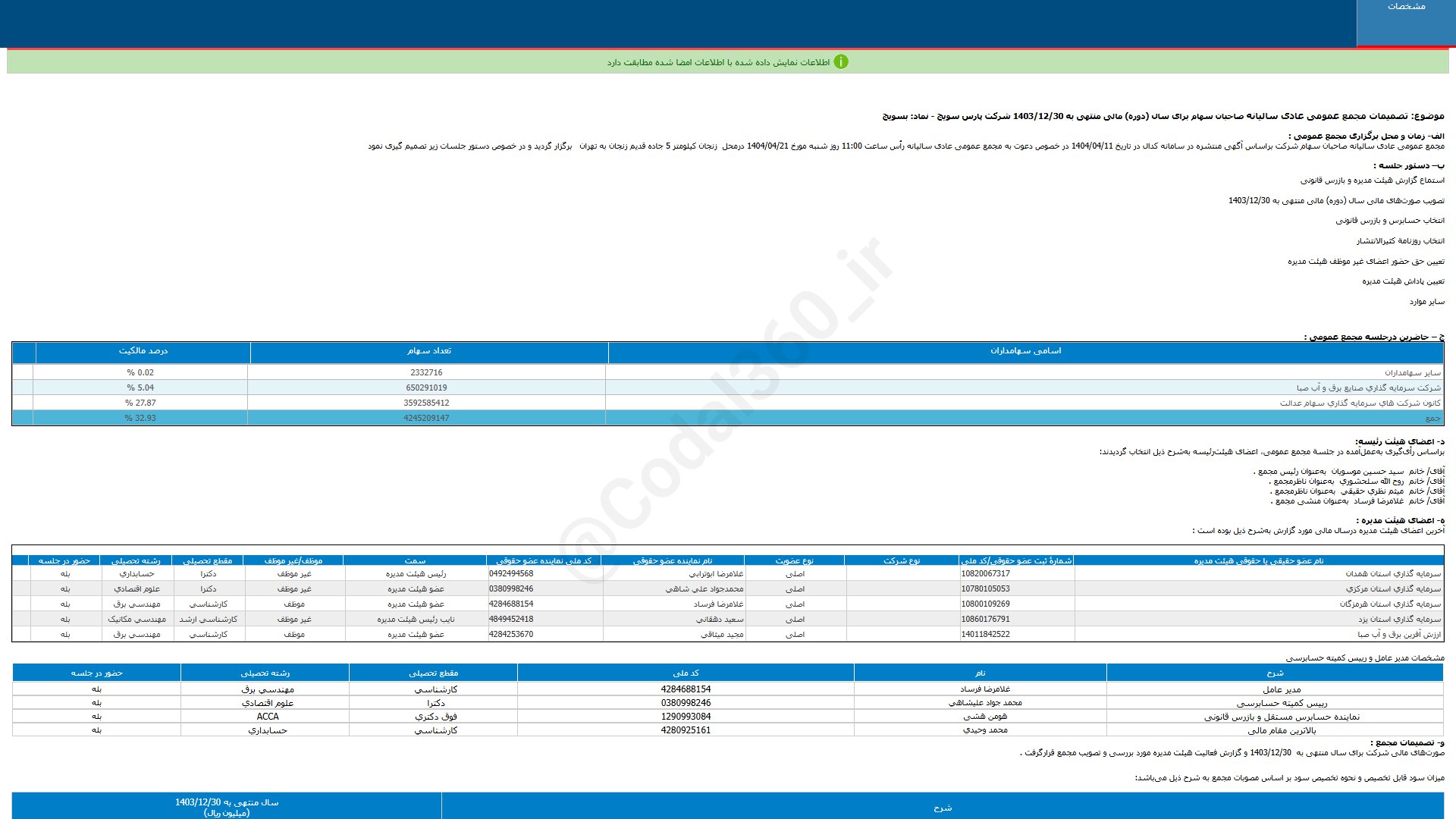Select board member سرمایه گذاری استان یزد
Viewport: 1456px width, 819px height.
click(x=1399, y=620)
